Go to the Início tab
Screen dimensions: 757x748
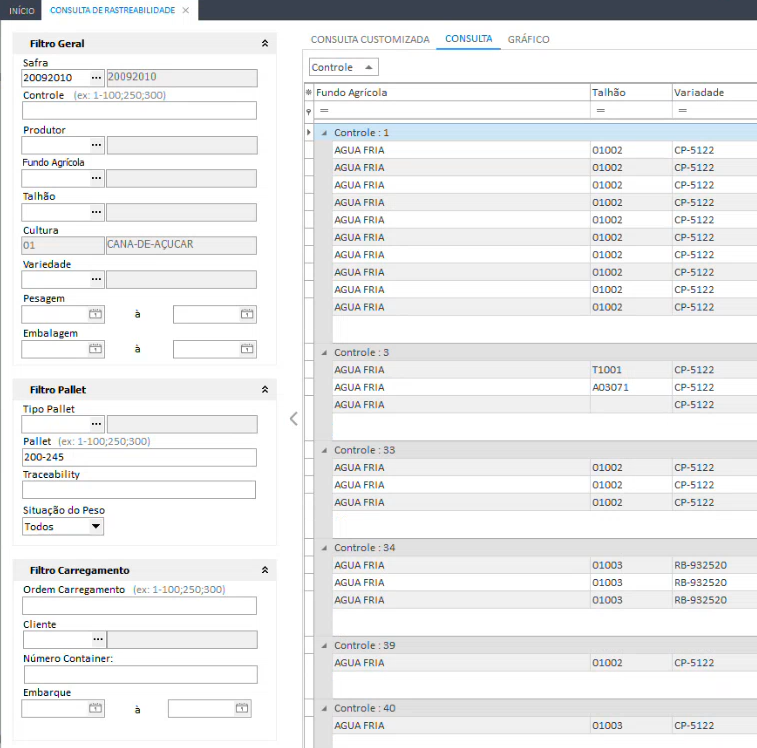[x=21, y=10]
